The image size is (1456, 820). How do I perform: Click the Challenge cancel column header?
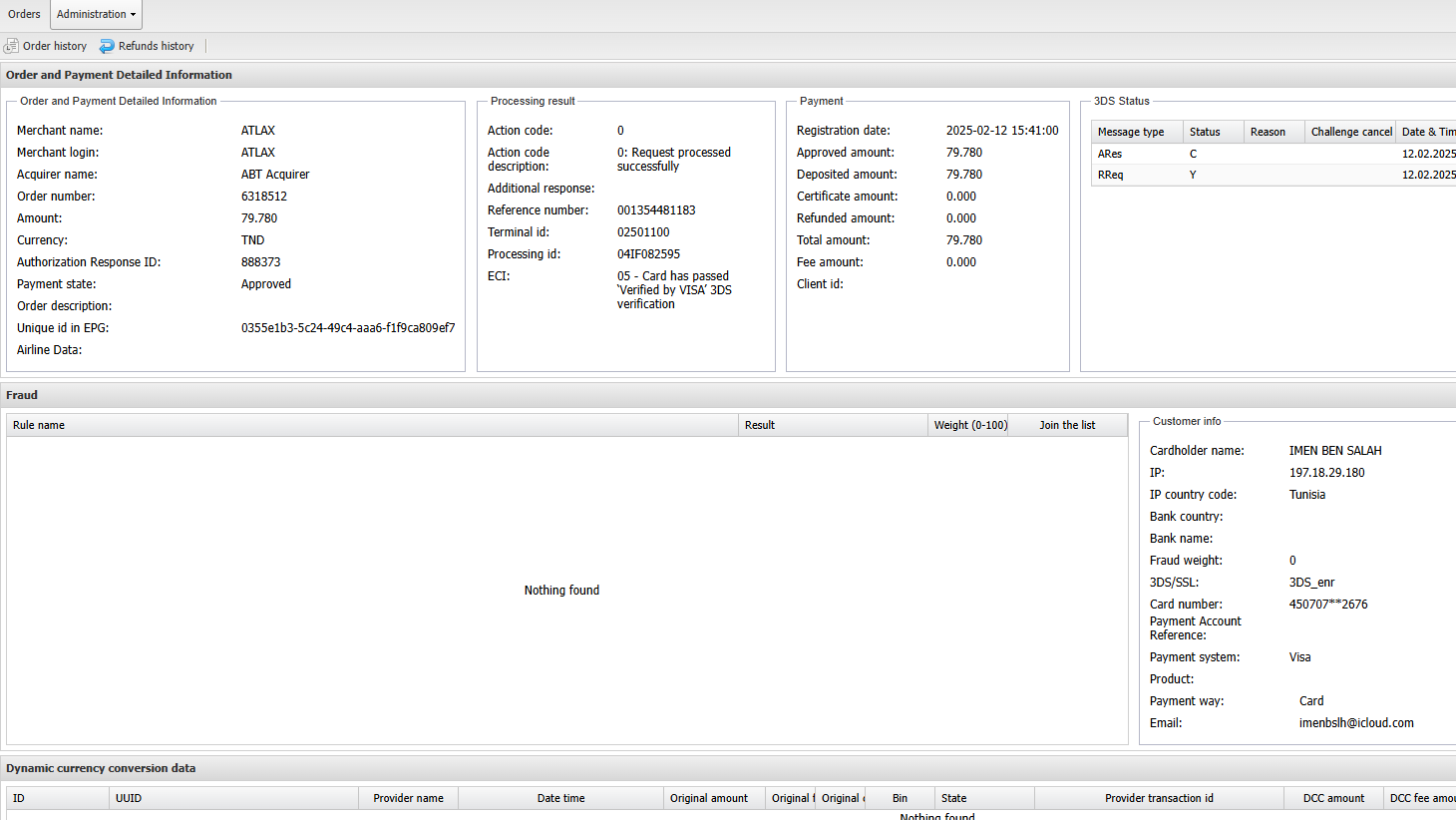coord(1350,132)
